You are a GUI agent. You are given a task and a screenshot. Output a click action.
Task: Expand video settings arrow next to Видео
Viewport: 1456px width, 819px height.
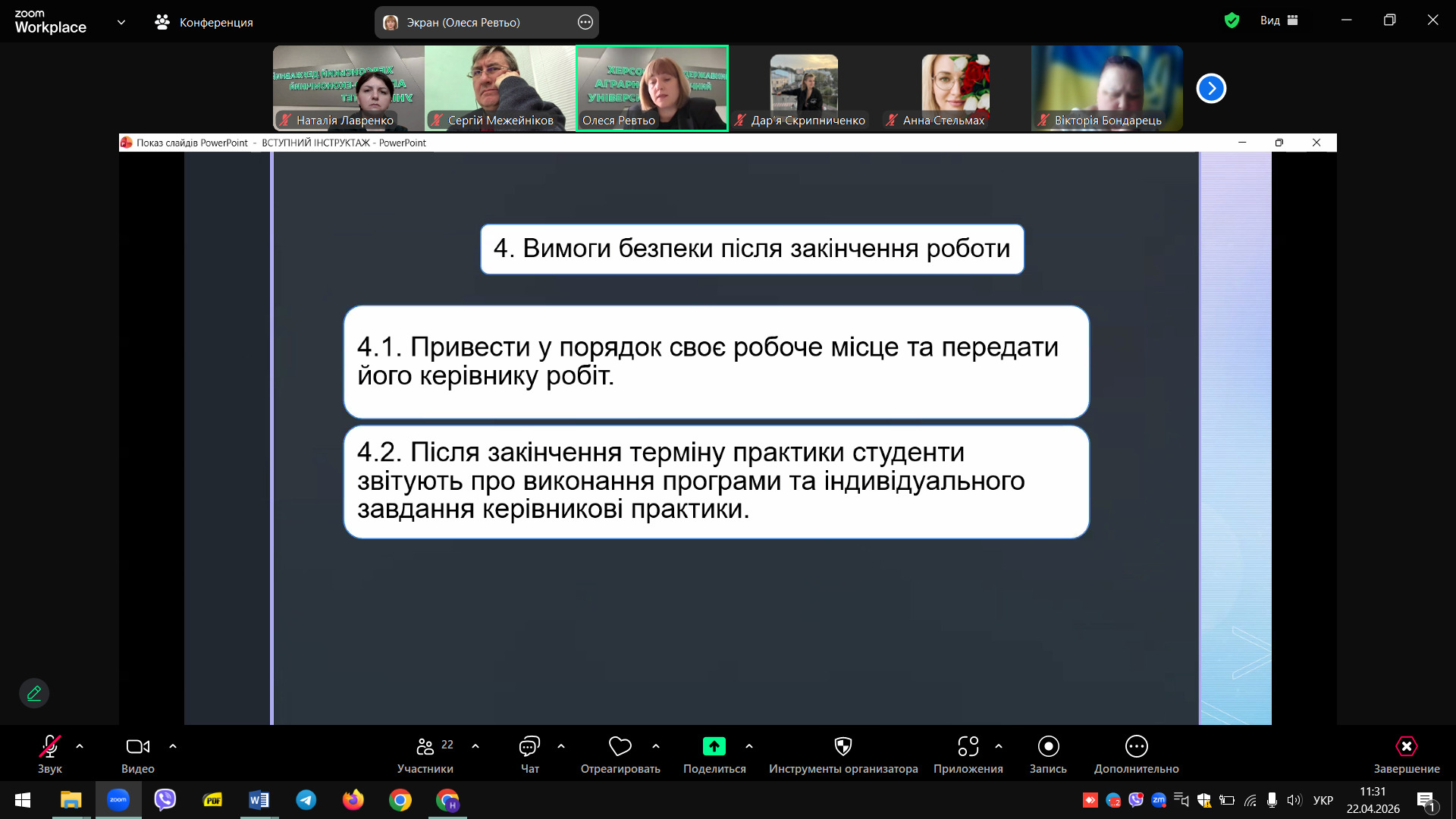[173, 747]
